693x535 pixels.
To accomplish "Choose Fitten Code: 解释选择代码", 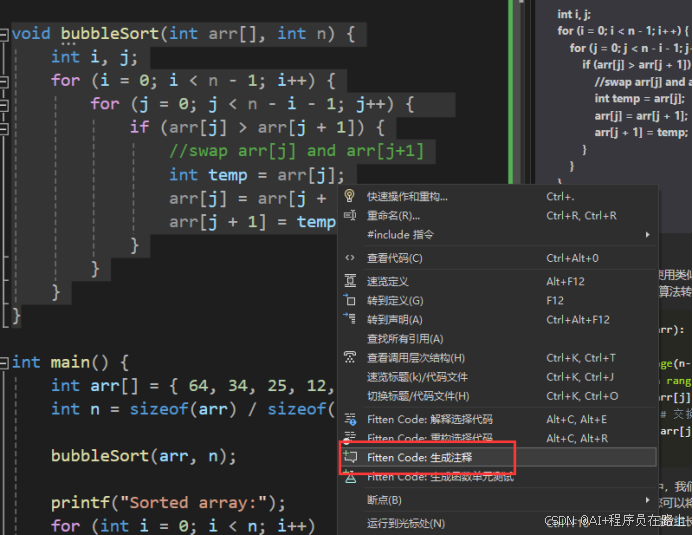I will pyautogui.click(x=497, y=419).
